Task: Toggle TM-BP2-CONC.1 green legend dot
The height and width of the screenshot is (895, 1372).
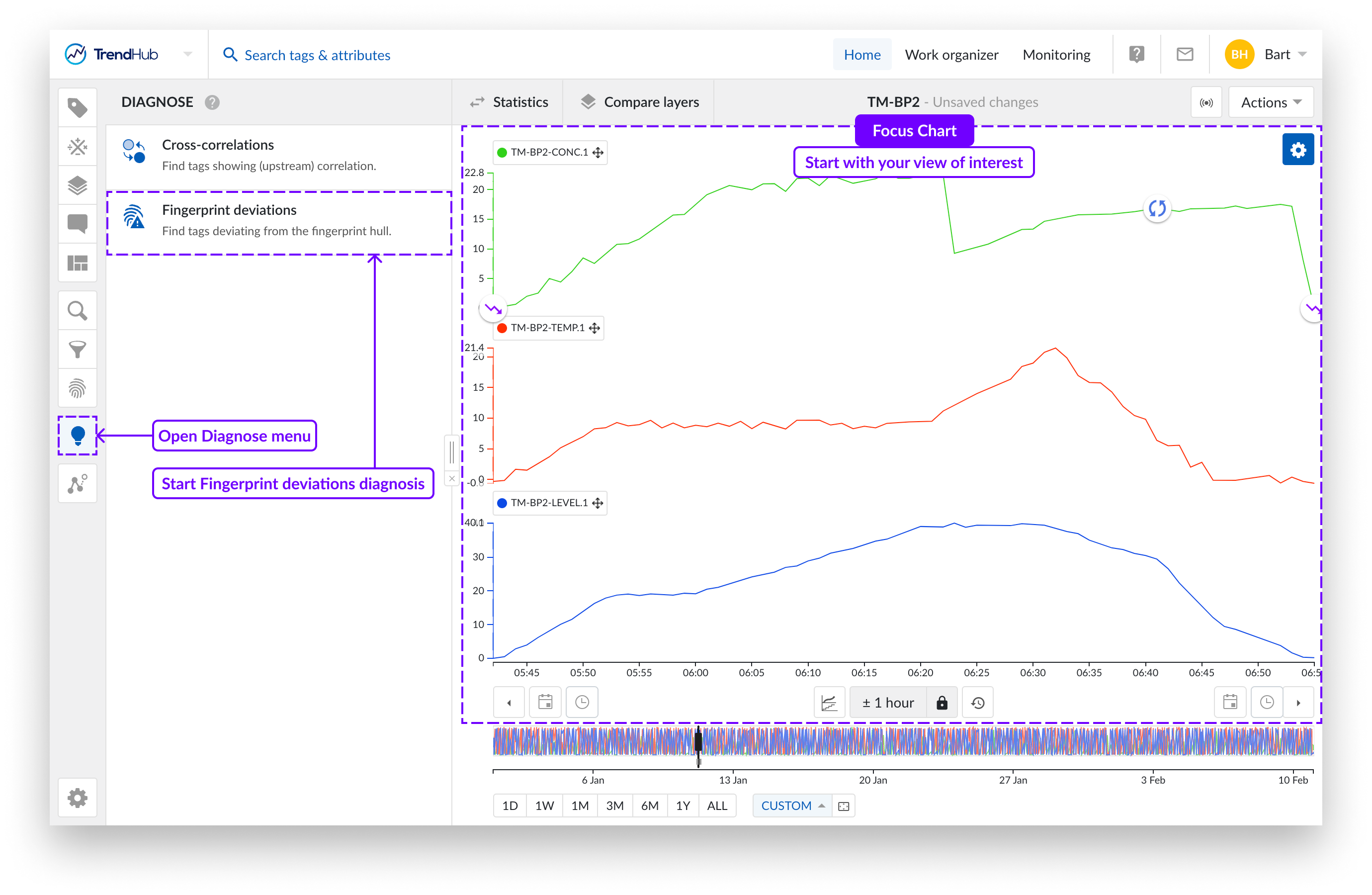Action: pos(502,152)
